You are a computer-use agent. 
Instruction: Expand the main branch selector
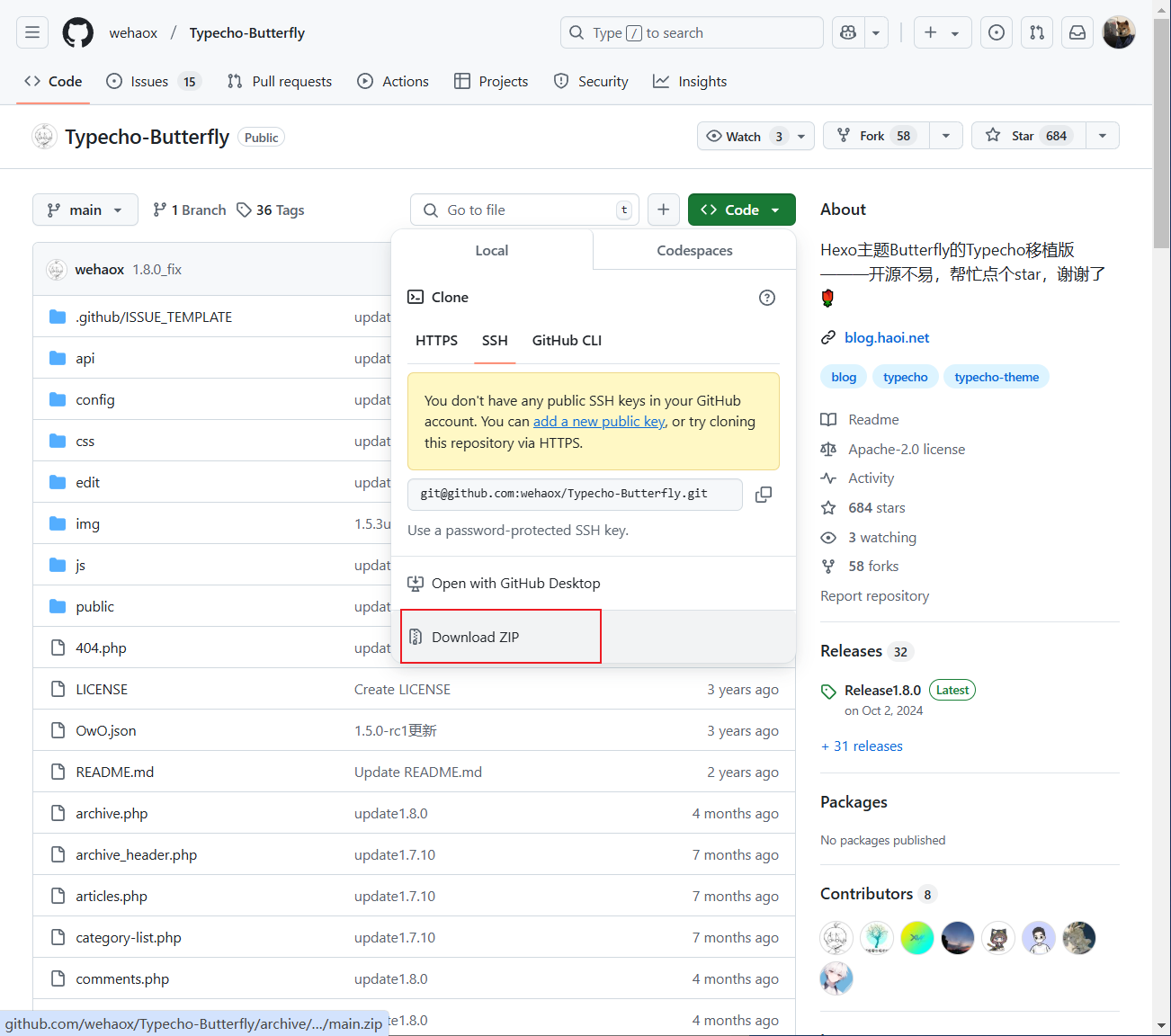pyautogui.click(x=85, y=210)
